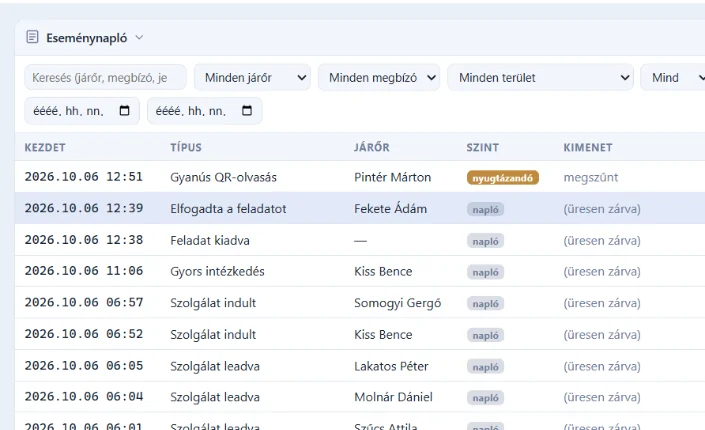Click the megszűnt outcome text
Viewport: 705px width, 430px height.
point(591,178)
